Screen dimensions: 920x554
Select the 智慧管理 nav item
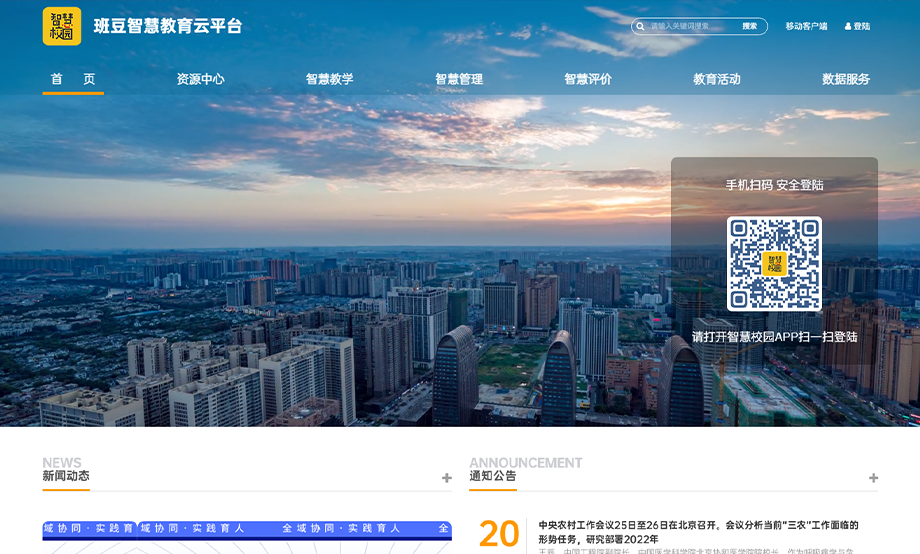point(459,79)
